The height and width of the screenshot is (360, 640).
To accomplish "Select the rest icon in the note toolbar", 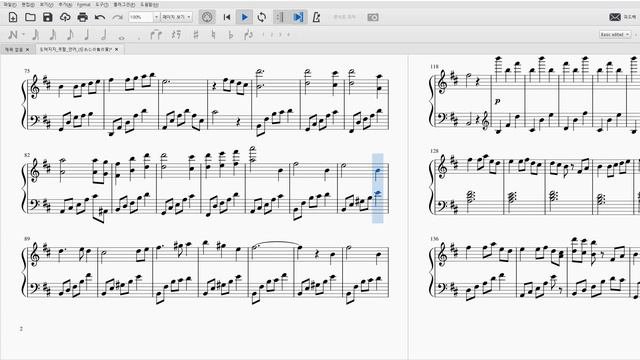I will coord(176,35).
